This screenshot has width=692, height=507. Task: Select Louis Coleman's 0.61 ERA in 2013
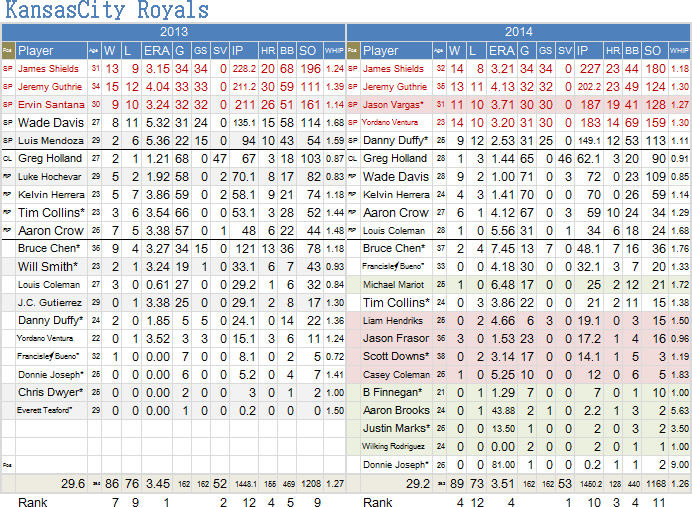[158, 285]
